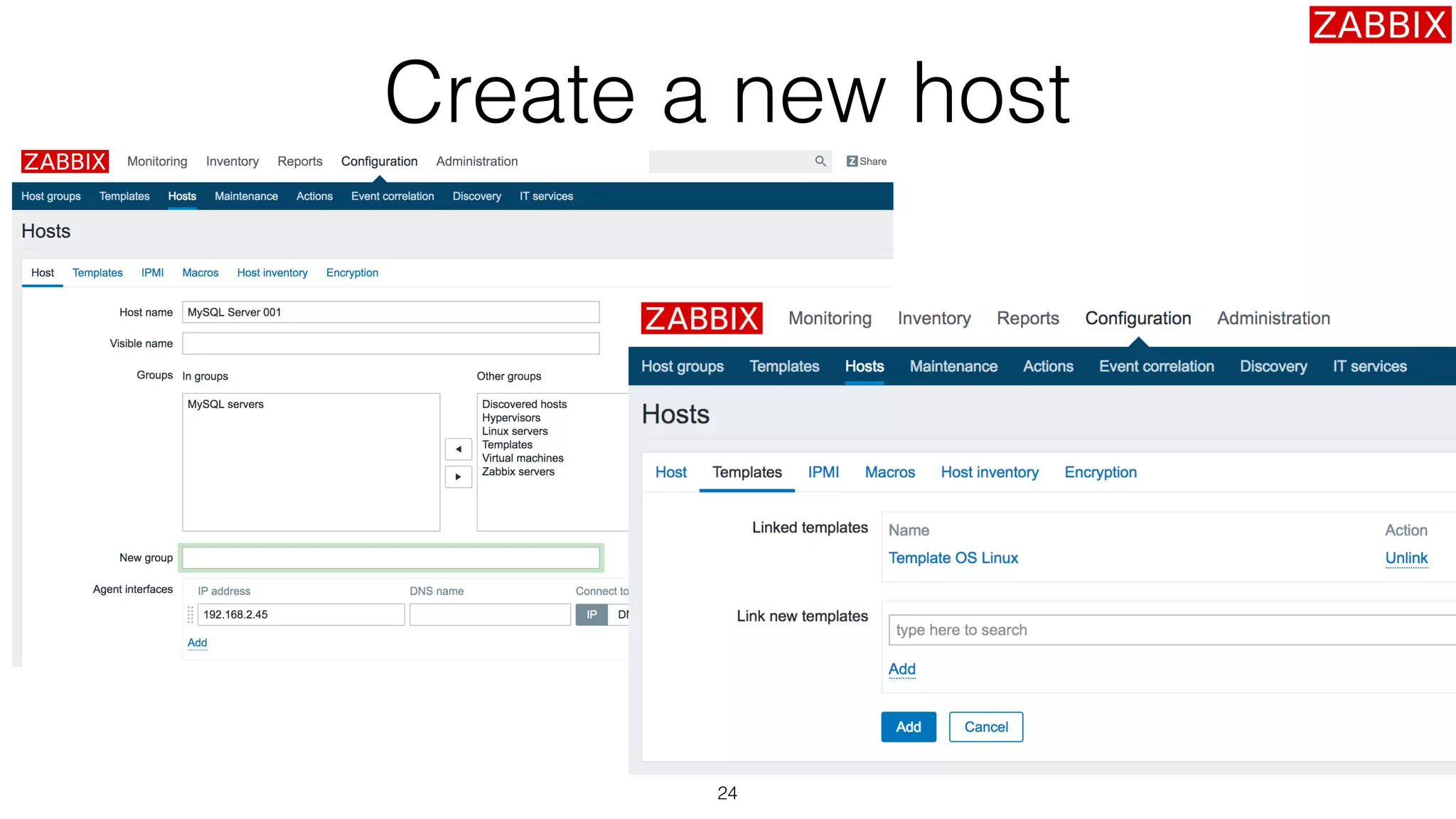
Task: Open Inventory menu in left window
Action: point(232,161)
